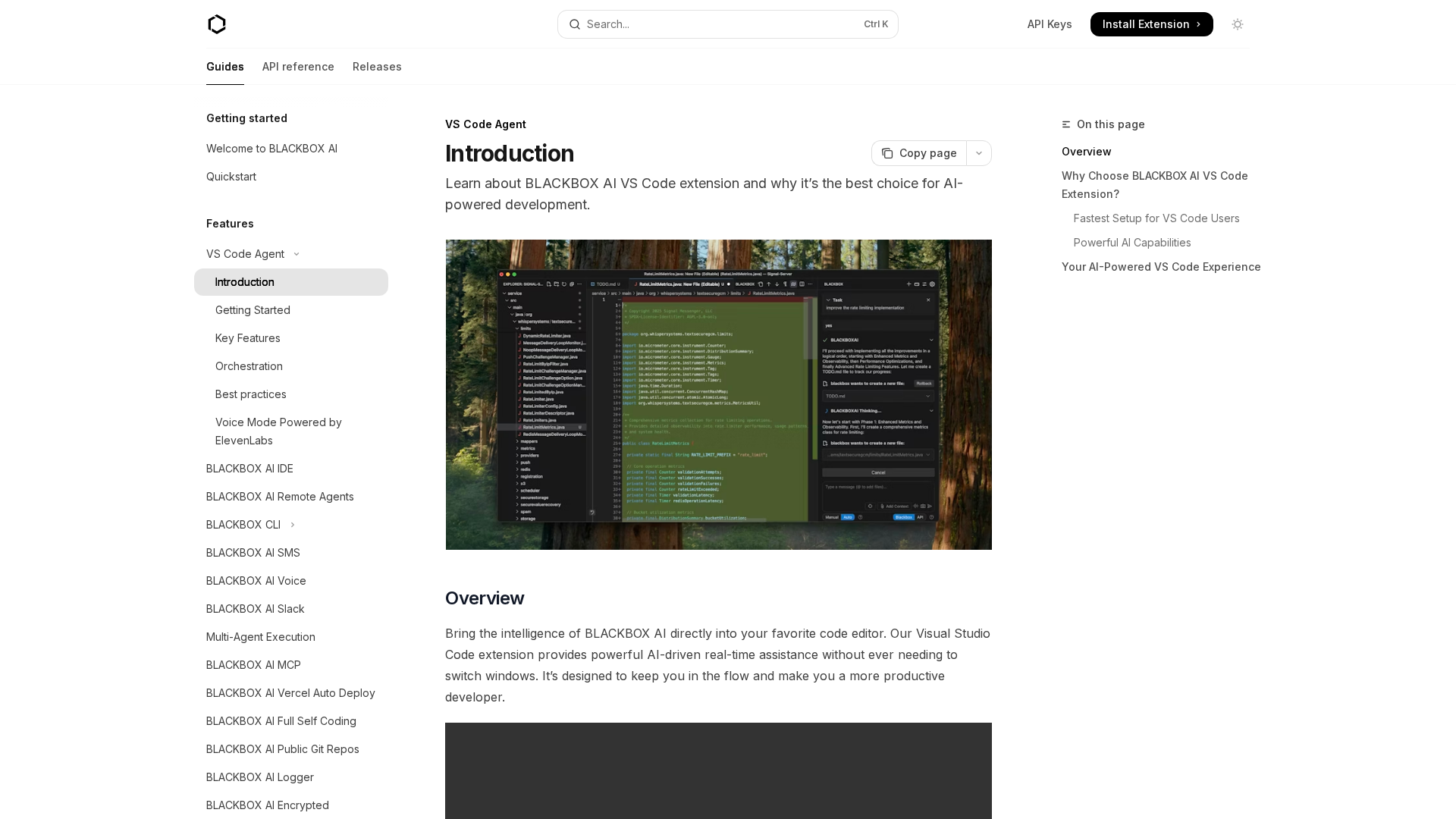The height and width of the screenshot is (819, 1456).
Task: Click the Copy page button
Action: 918,153
